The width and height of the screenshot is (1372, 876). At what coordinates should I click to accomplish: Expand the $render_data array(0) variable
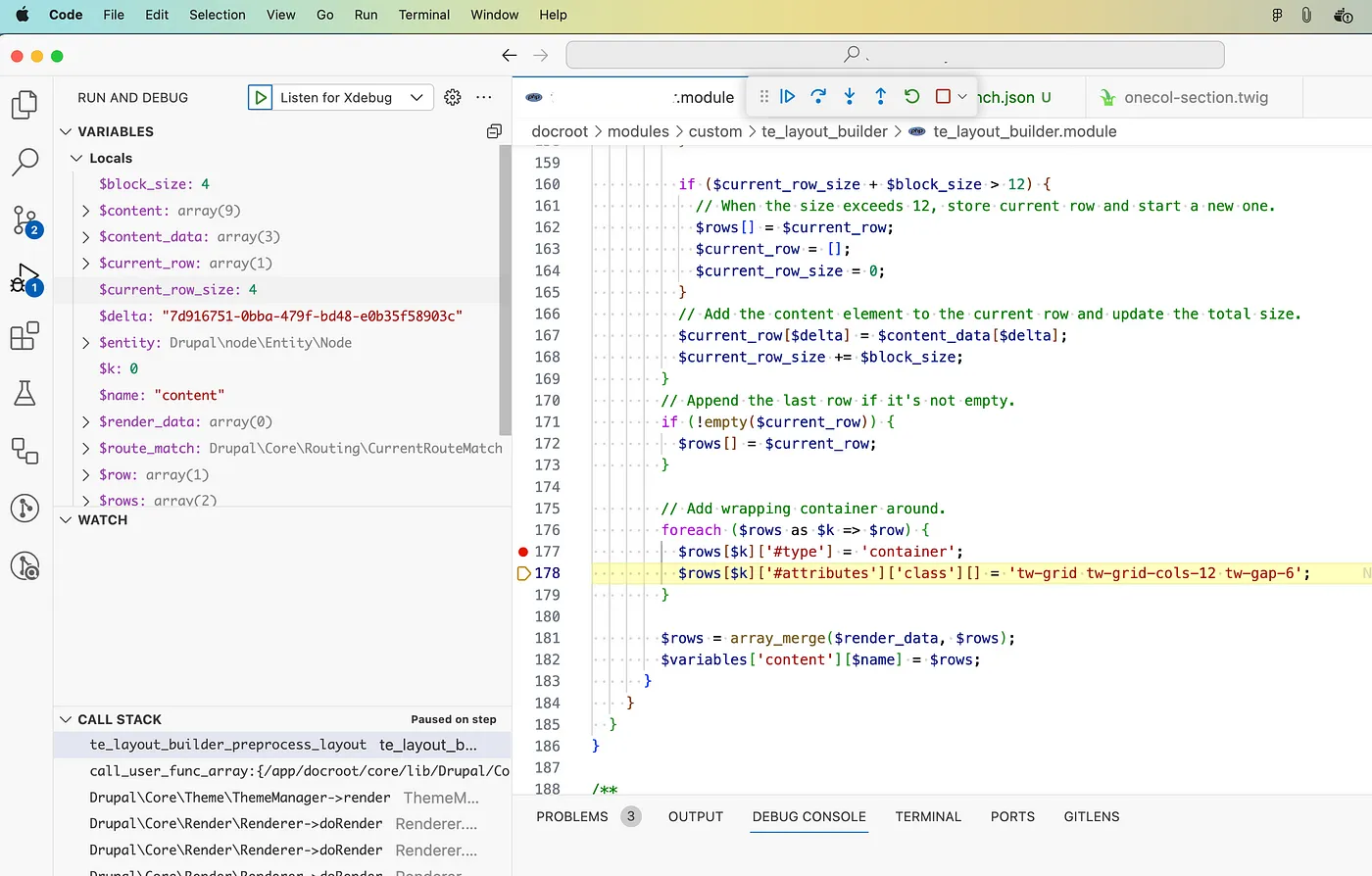point(86,422)
